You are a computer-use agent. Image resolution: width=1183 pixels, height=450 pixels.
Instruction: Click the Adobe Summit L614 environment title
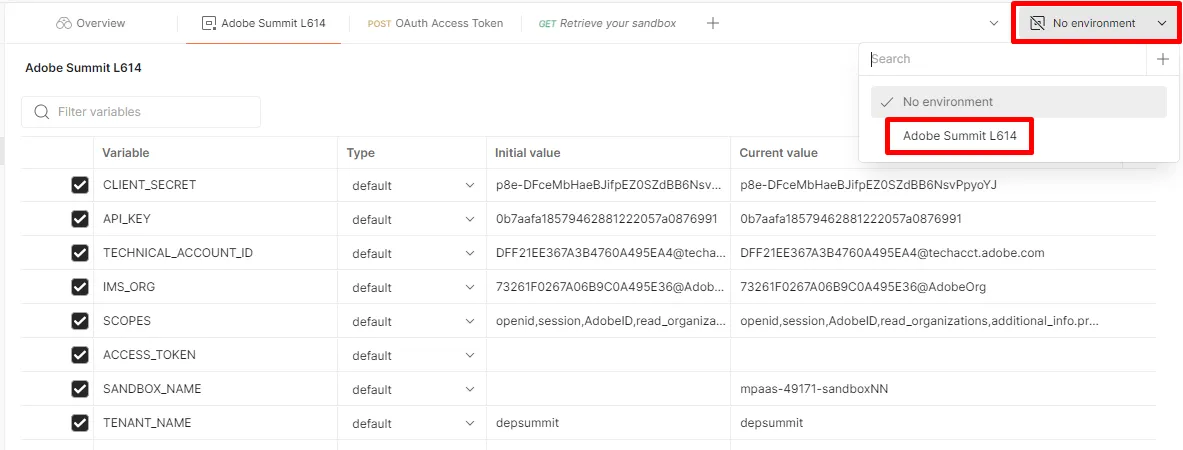pyautogui.click(x=83, y=68)
